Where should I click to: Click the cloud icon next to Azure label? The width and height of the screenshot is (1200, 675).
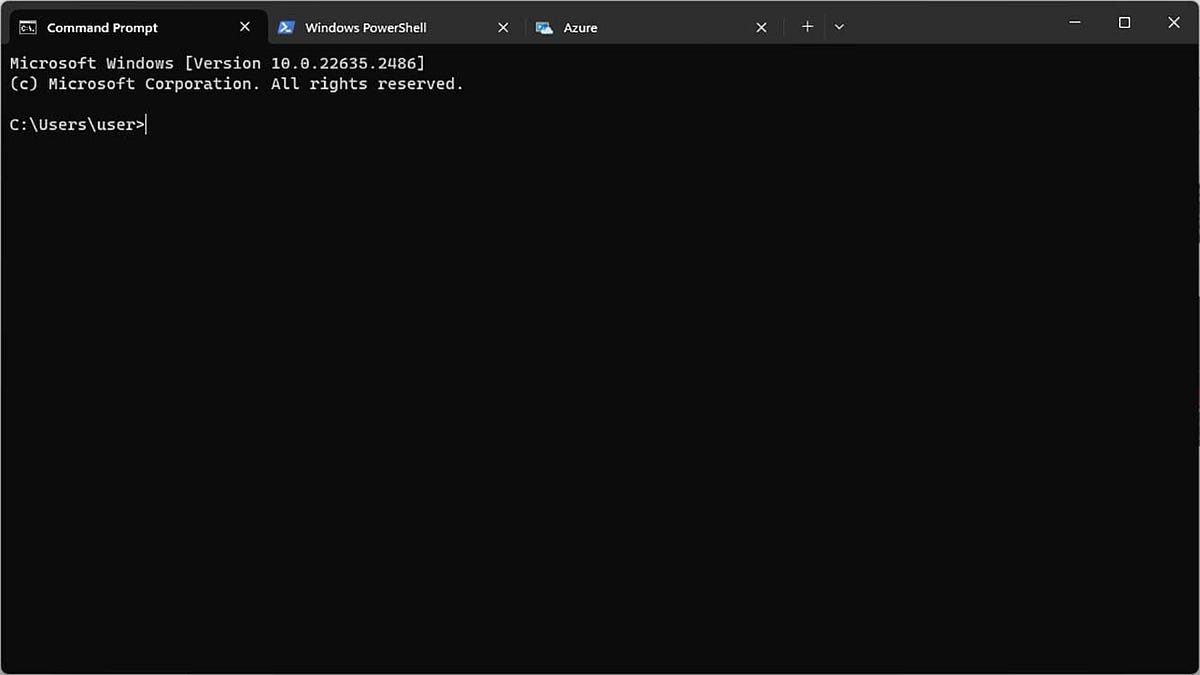click(545, 27)
